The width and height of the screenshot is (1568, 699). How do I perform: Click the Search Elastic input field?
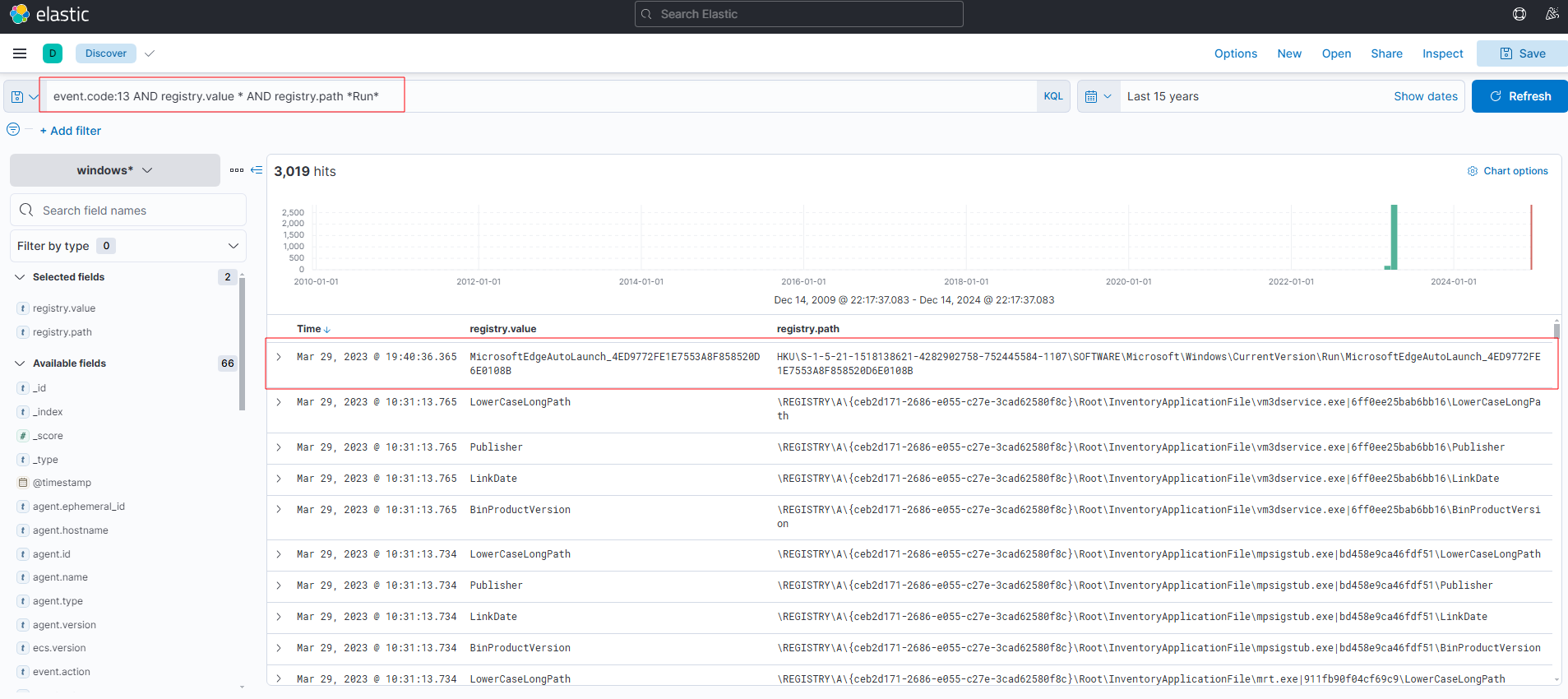(799, 14)
